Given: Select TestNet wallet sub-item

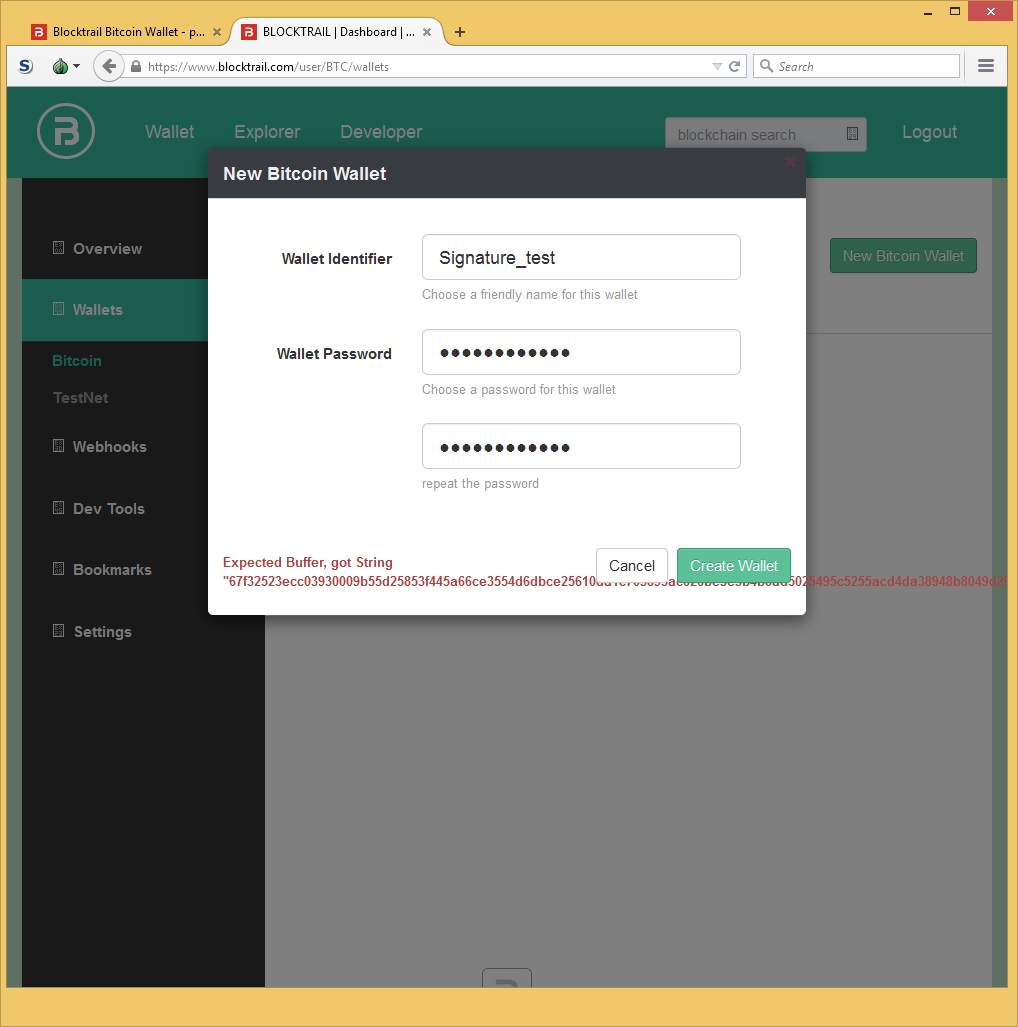Looking at the screenshot, I should point(81,398).
